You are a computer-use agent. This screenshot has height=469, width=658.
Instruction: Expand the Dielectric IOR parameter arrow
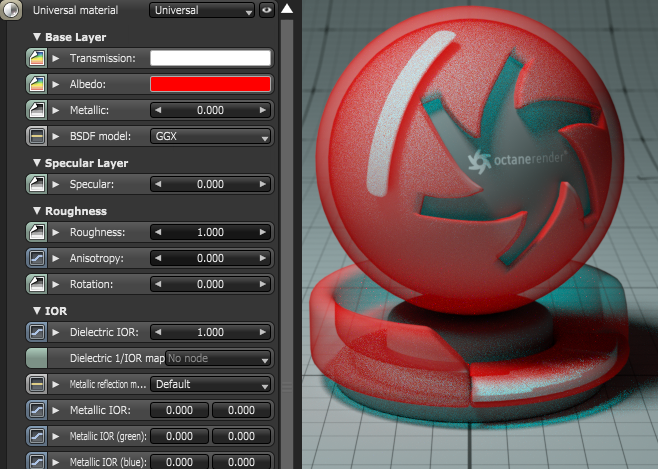[56, 332]
